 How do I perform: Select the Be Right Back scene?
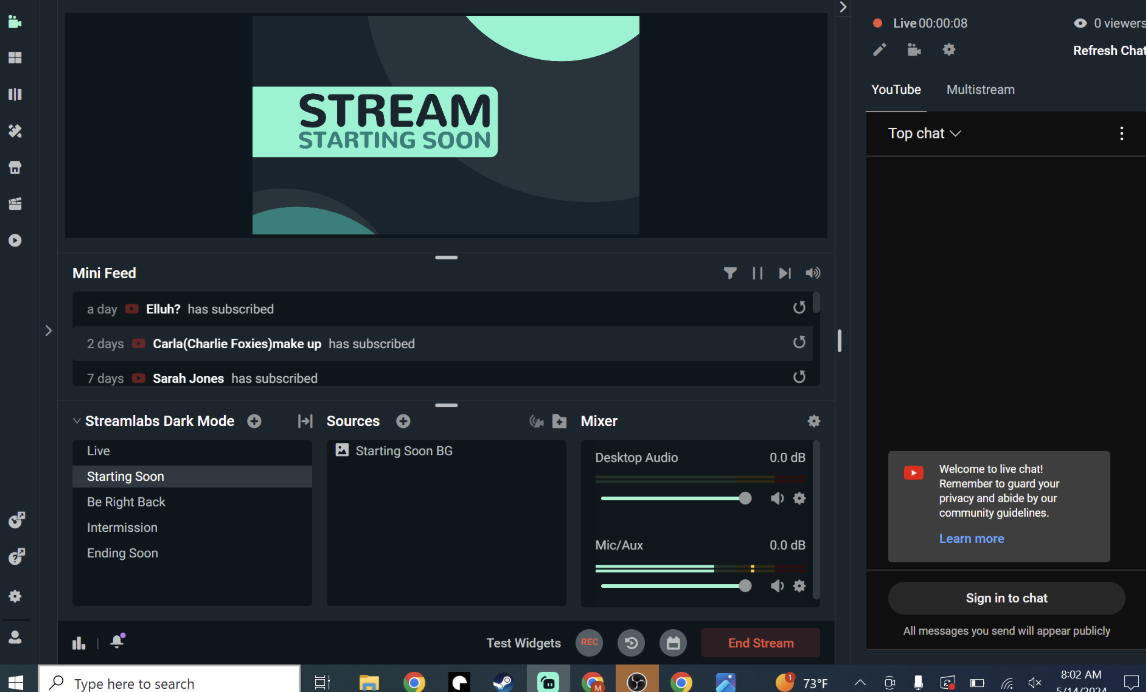[126, 502]
